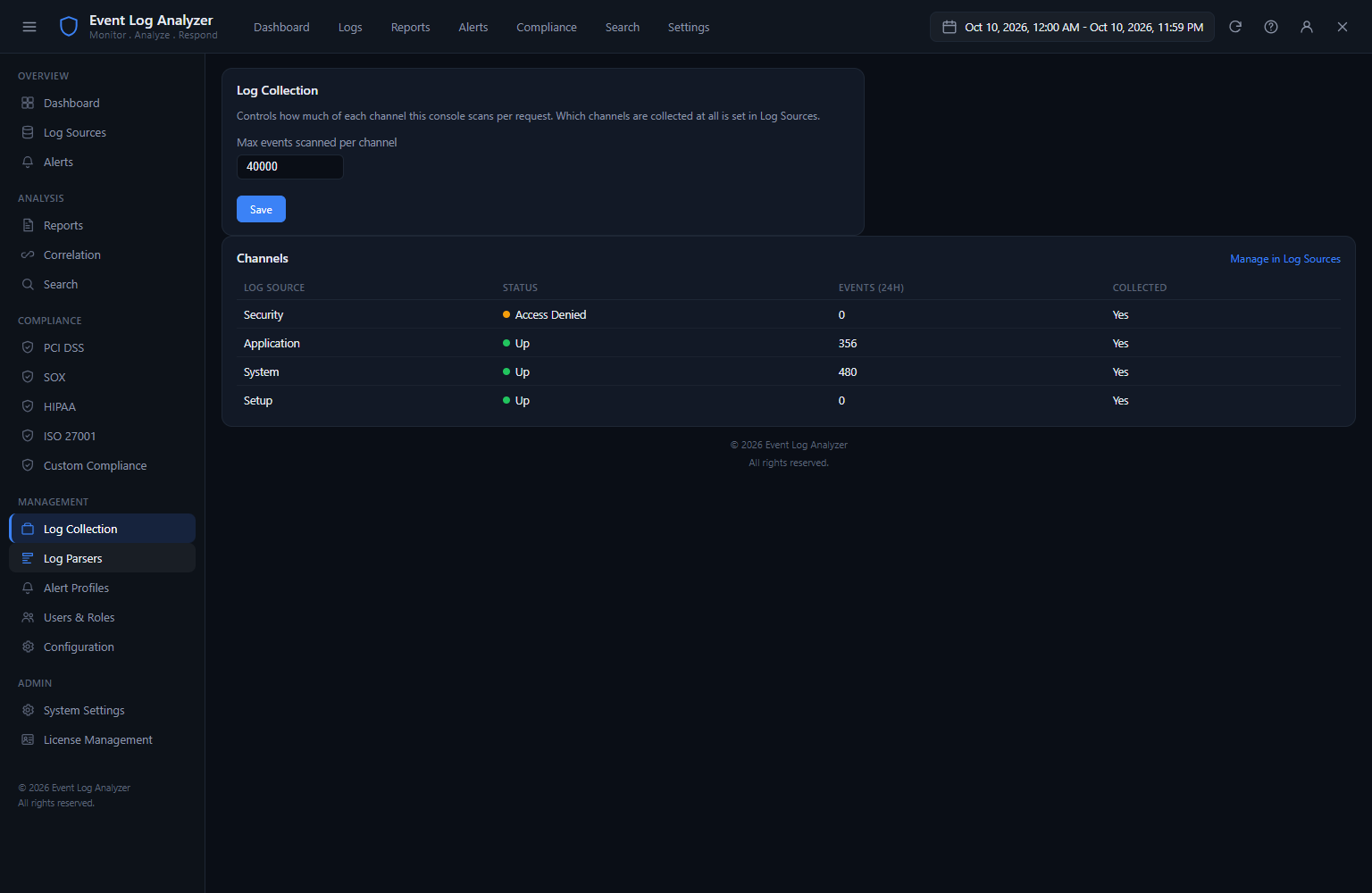Screen dimensions: 1372x893
Task: Open the Alerts top menu item
Action: tap(473, 27)
